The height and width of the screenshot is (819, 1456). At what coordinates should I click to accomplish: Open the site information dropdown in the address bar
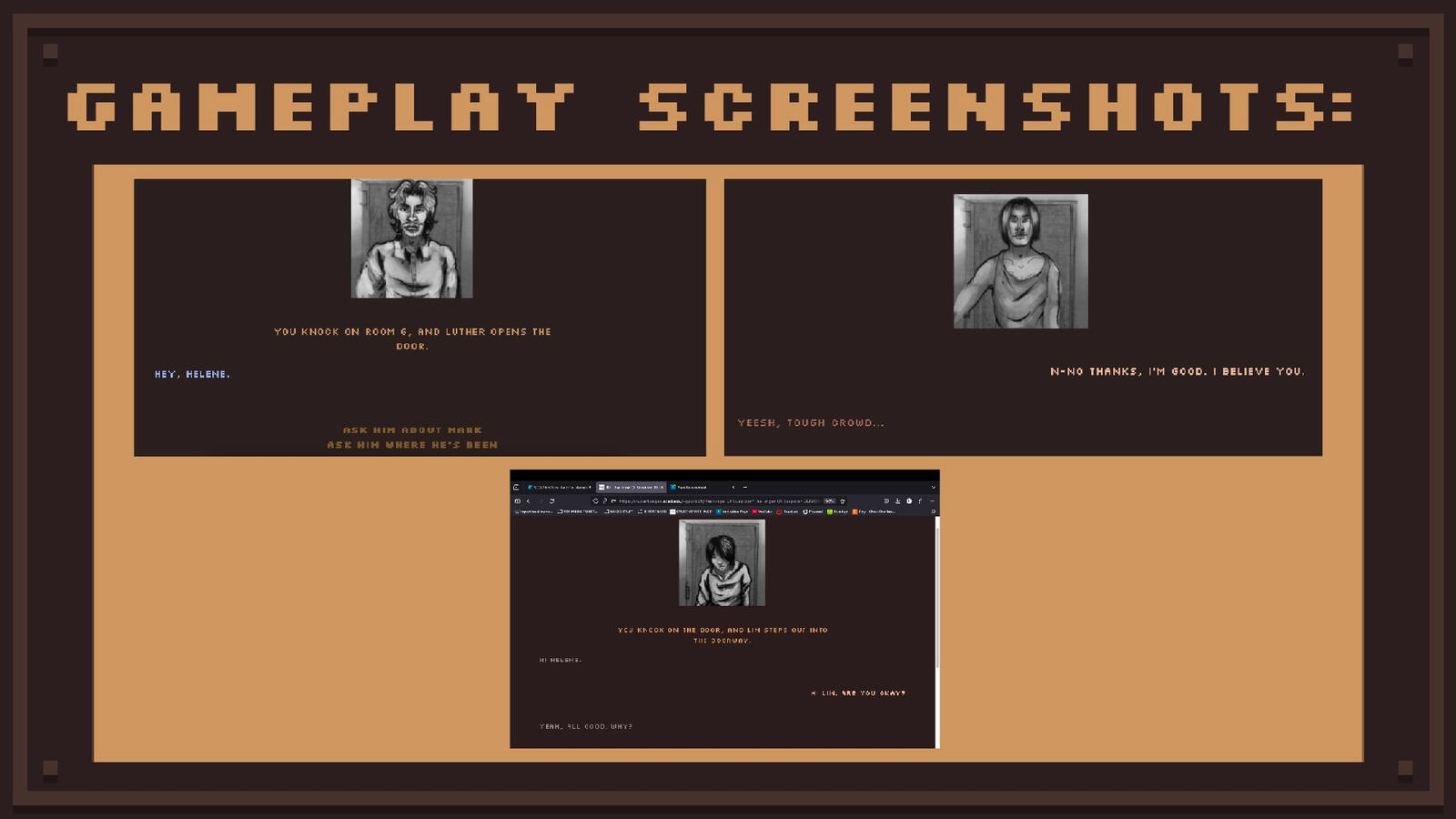coord(605,500)
